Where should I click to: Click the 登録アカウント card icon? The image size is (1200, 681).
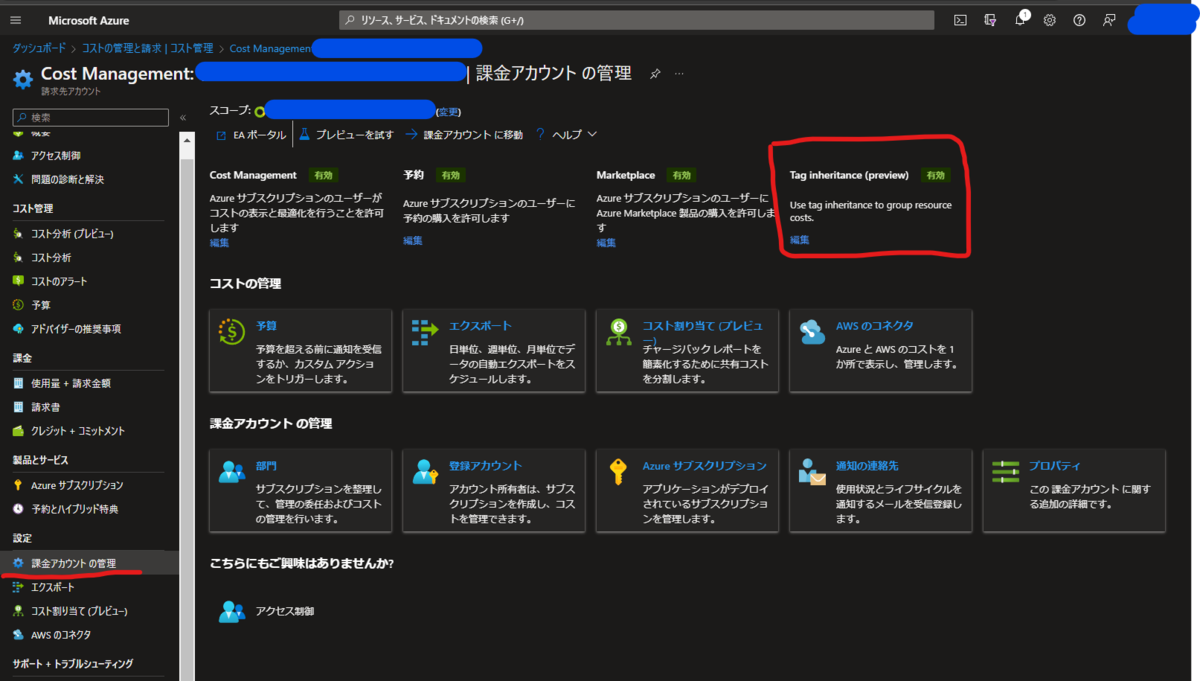pos(425,472)
